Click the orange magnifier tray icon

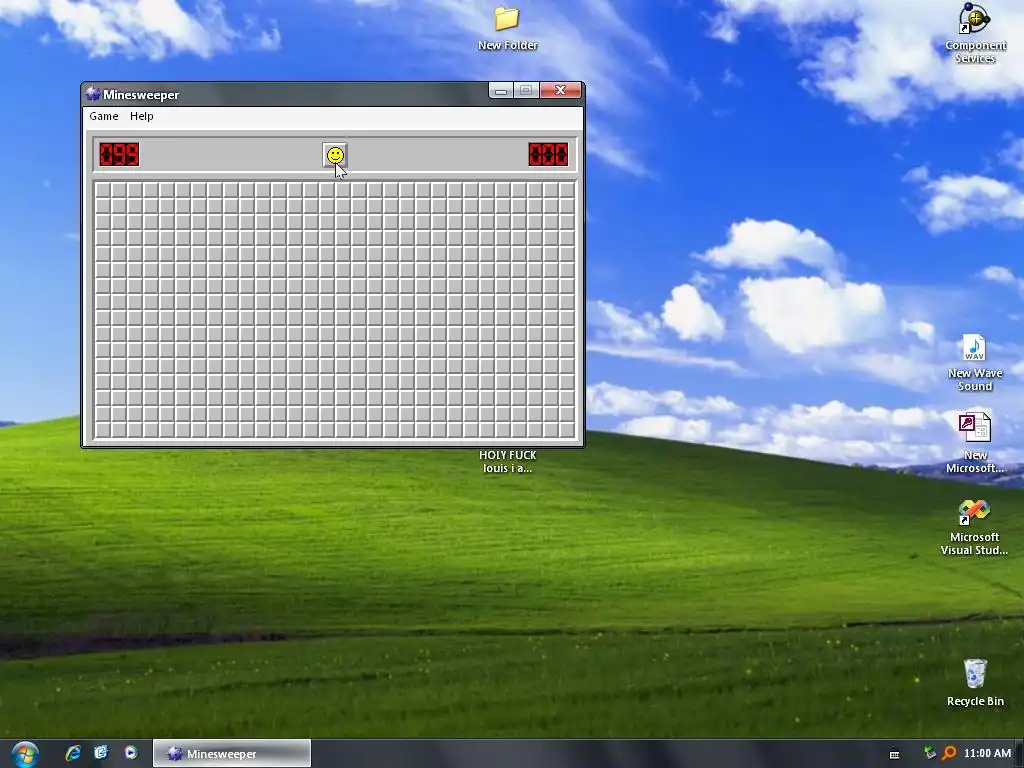(949, 753)
